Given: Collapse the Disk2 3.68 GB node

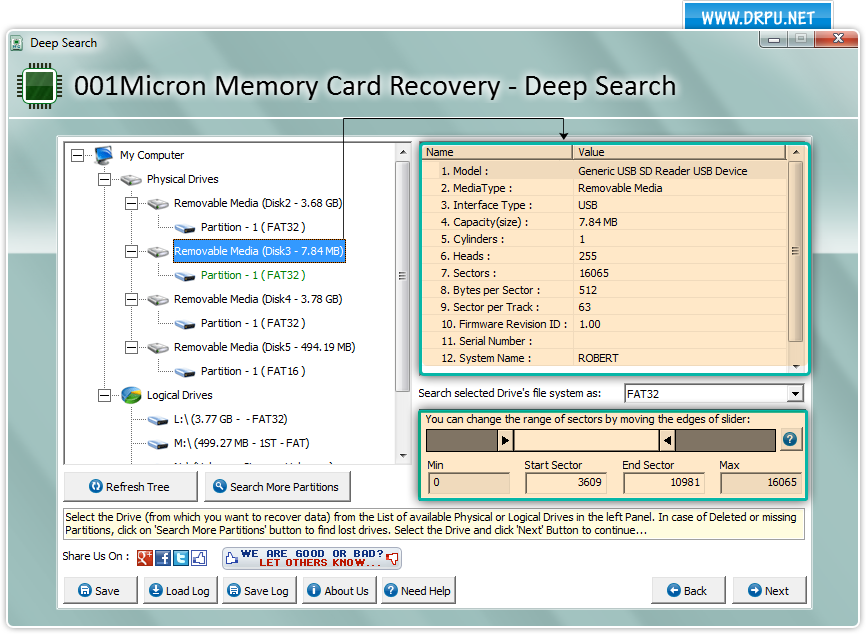Looking at the screenshot, I should click(131, 203).
